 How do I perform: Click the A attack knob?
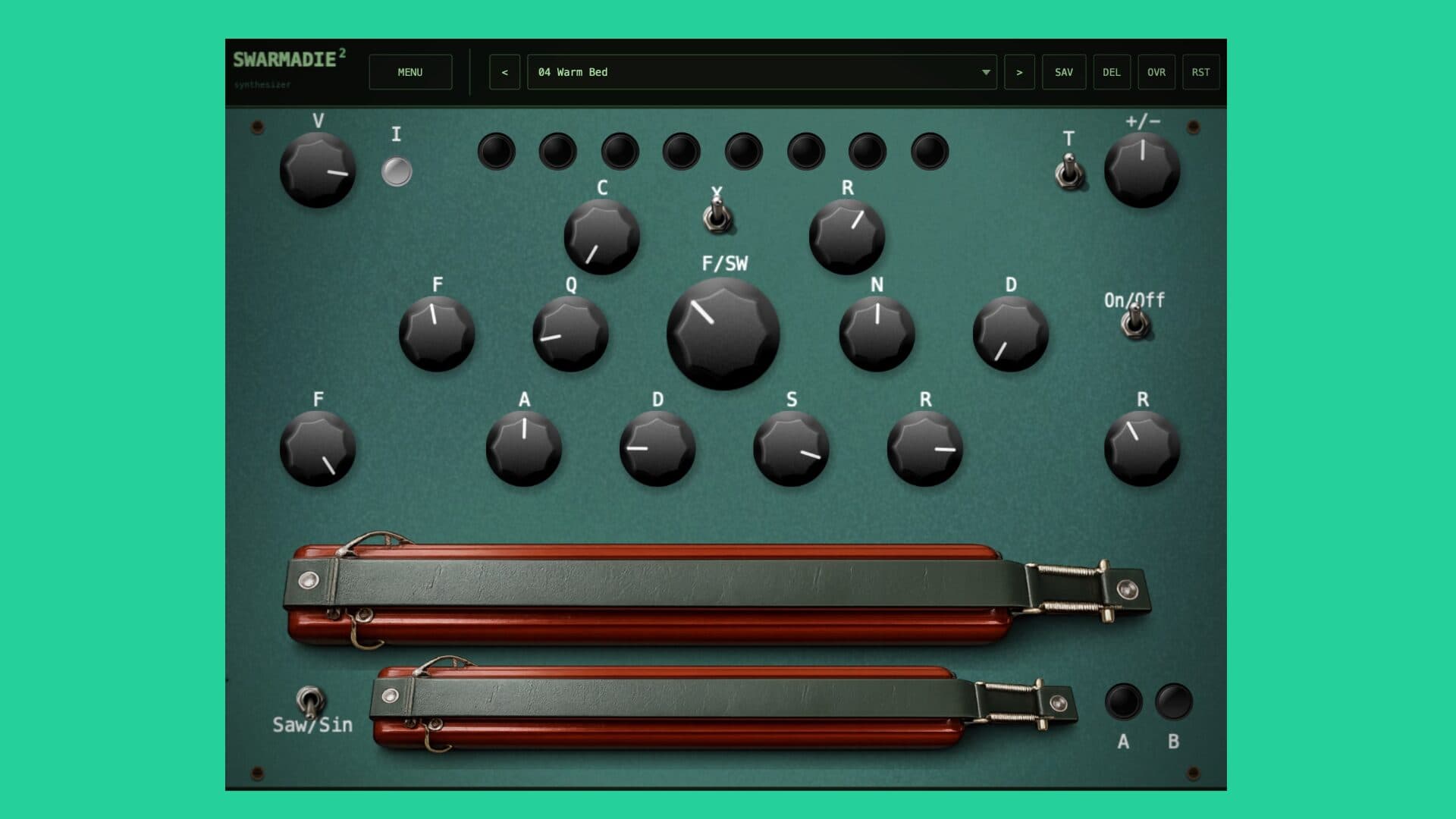(x=524, y=449)
